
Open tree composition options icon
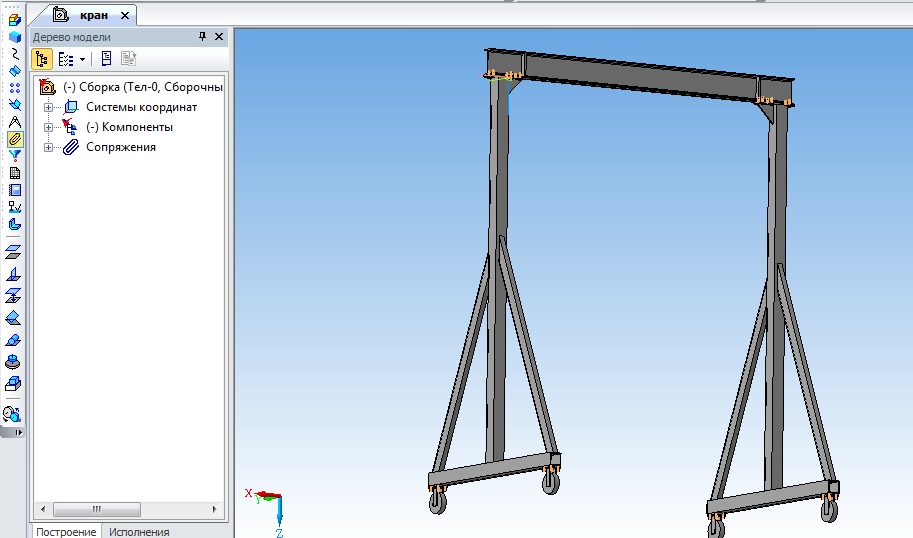[x=66, y=59]
